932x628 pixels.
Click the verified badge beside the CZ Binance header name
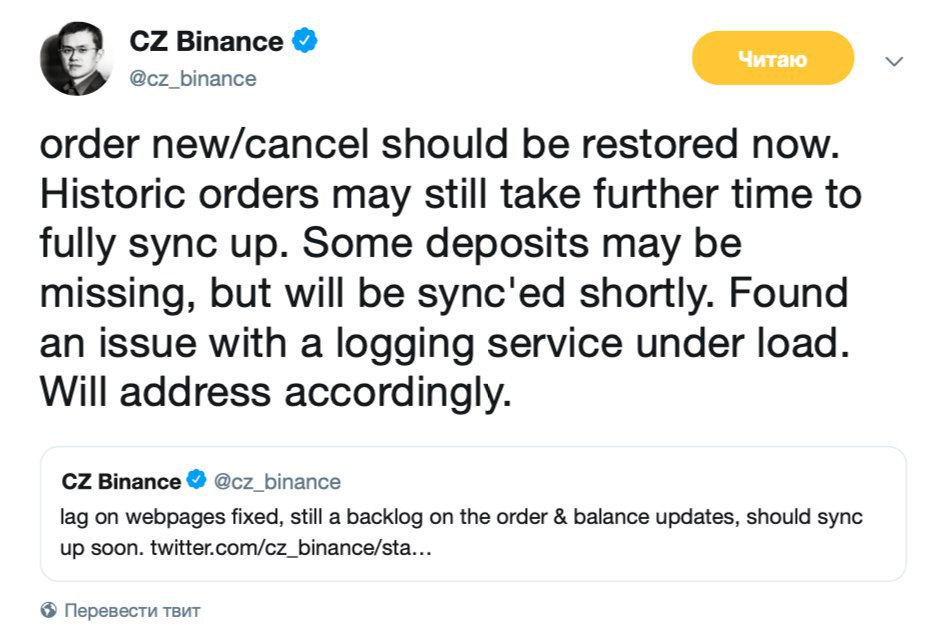click(304, 42)
